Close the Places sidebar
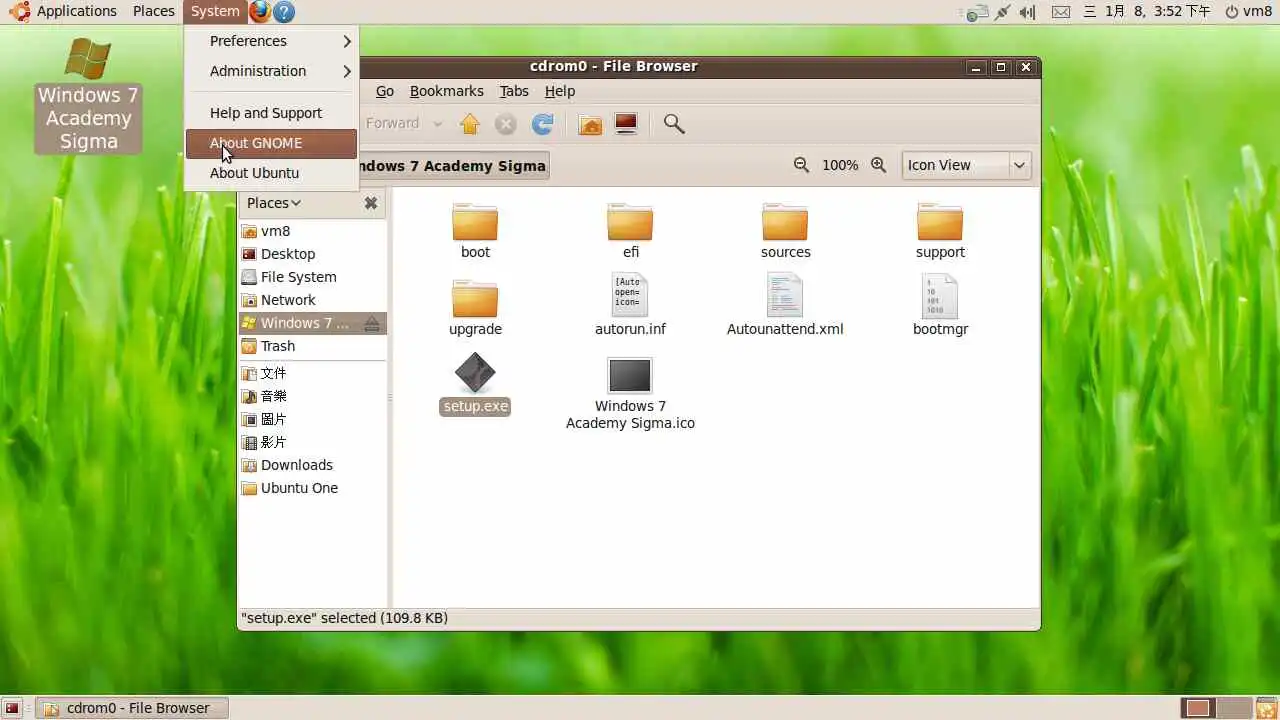 pyautogui.click(x=371, y=203)
